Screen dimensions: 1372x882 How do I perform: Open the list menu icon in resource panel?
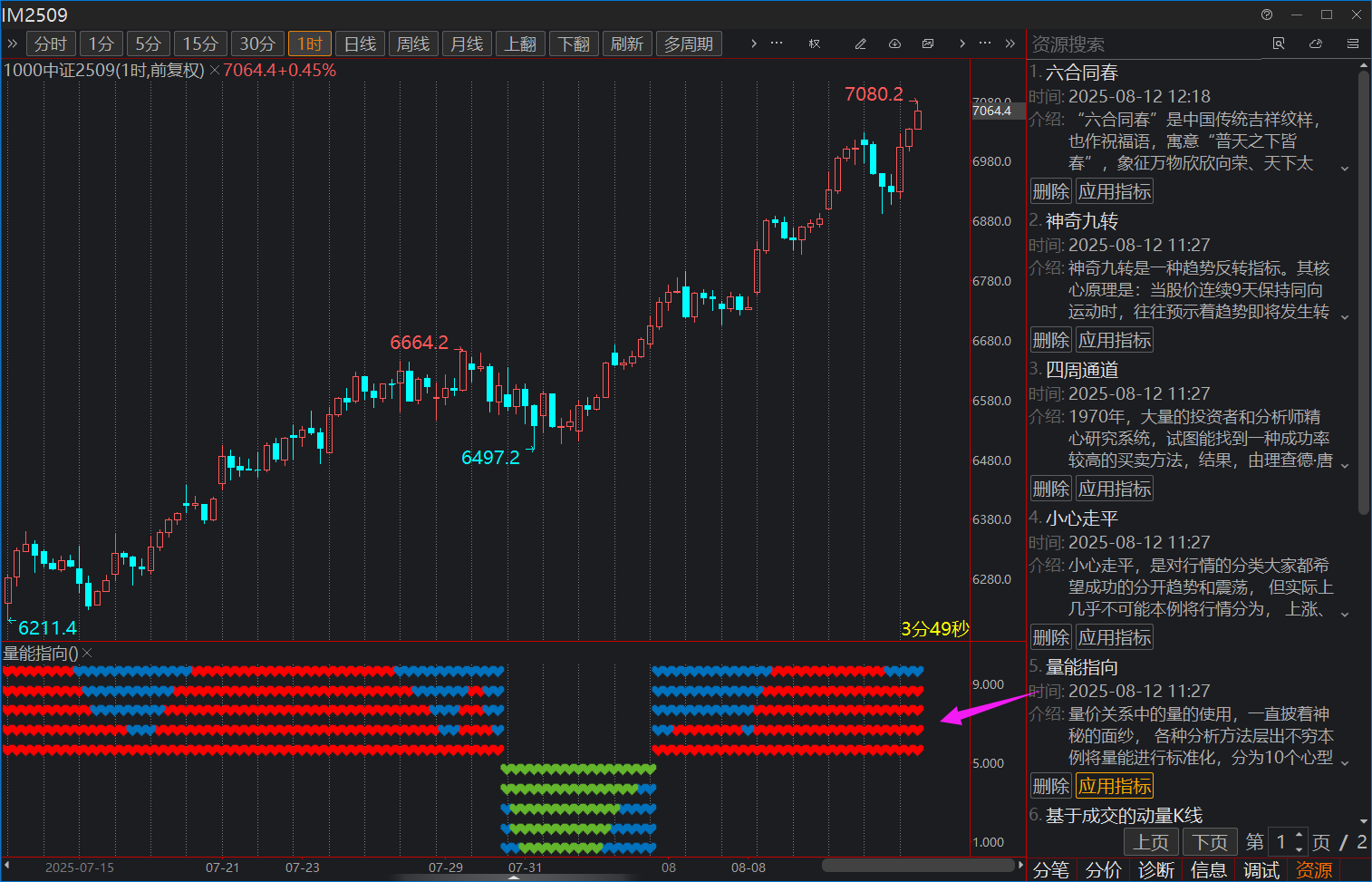coord(1352,44)
